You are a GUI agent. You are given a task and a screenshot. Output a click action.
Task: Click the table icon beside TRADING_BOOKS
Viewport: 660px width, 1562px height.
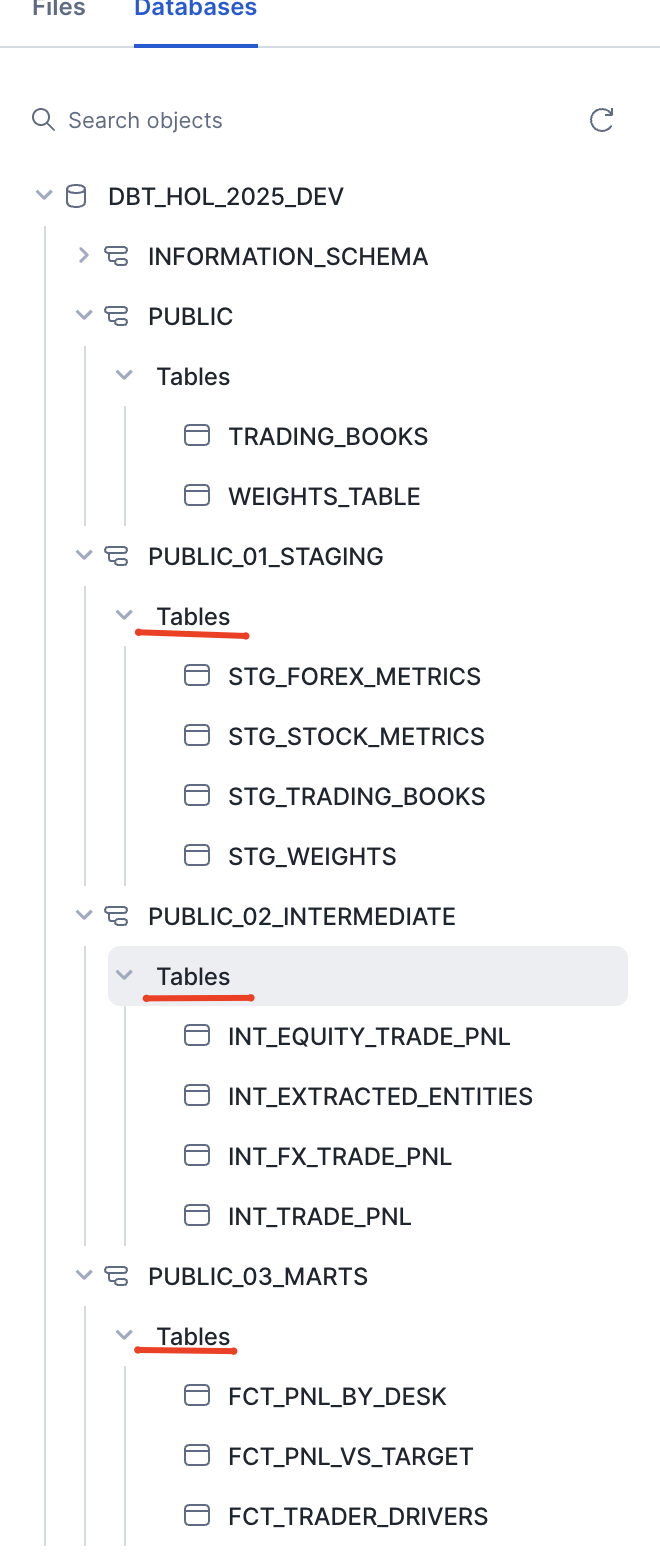click(x=197, y=436)
